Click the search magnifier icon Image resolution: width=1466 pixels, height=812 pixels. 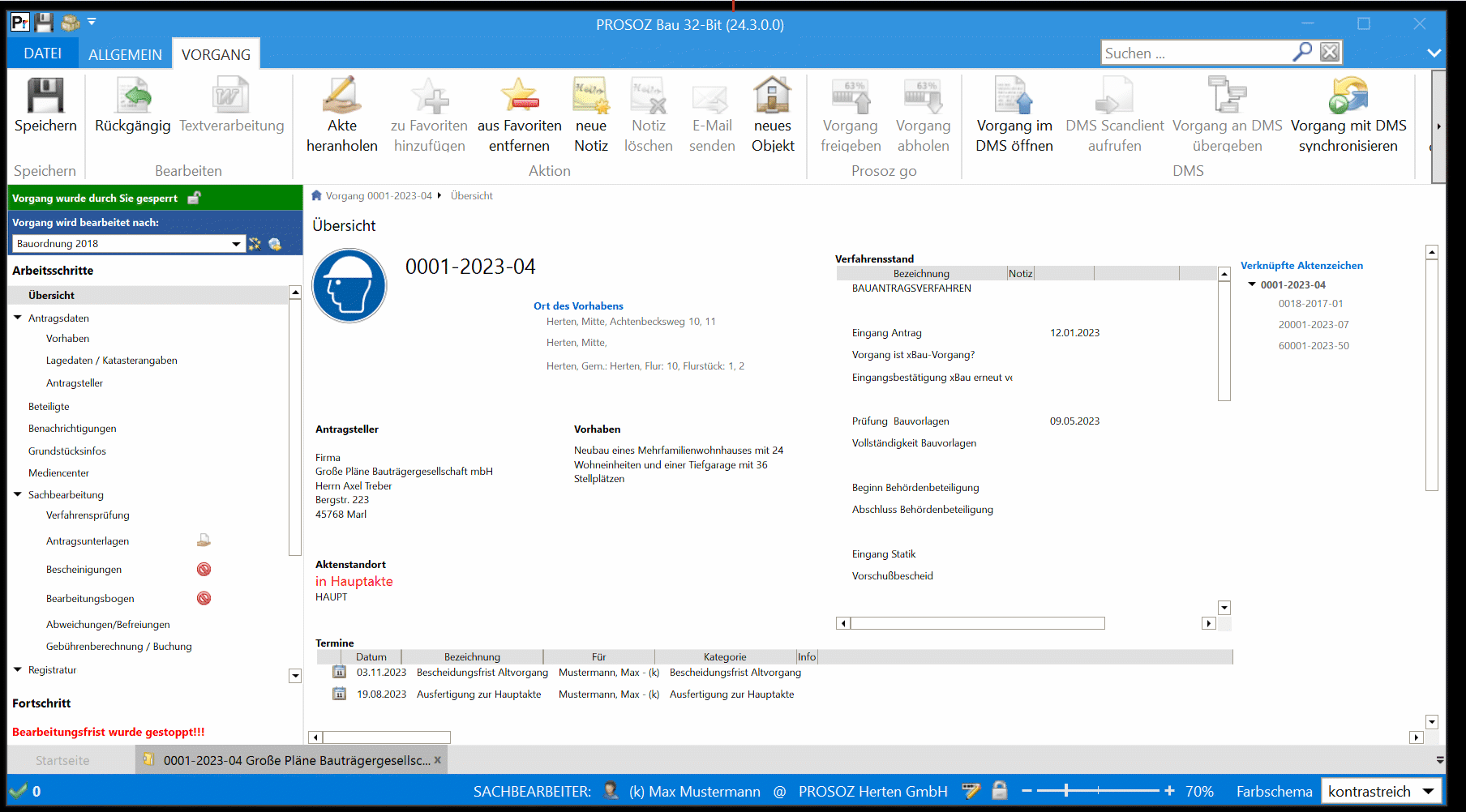1302,53
